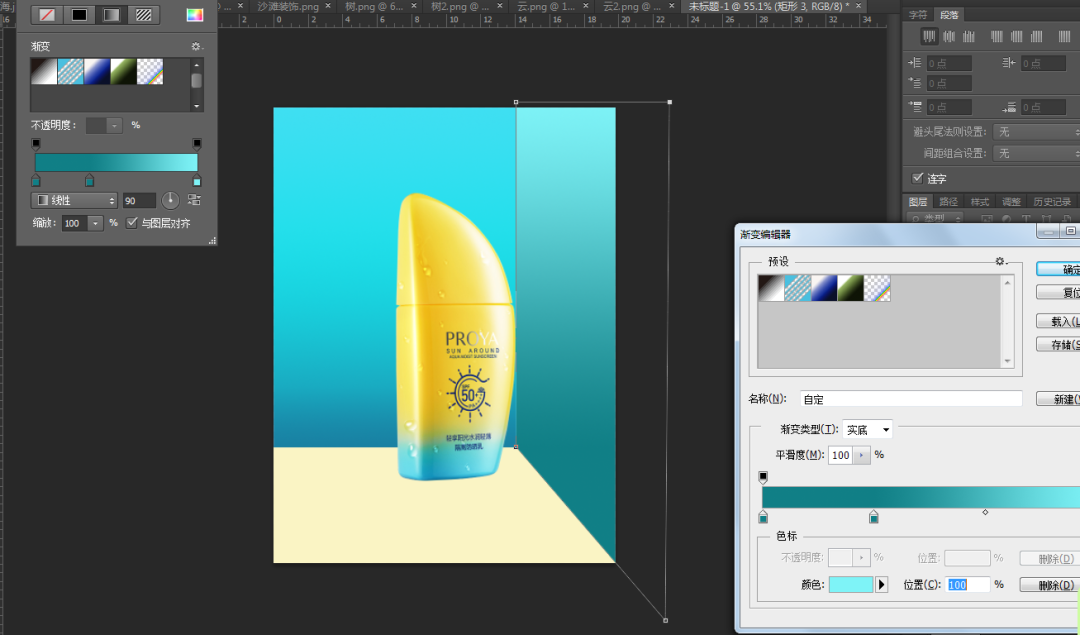The width and height of the screenshot is (1080, 635).
Task: Open the 缩放 scale percentage dropdown
Action: tap(95, 223)
